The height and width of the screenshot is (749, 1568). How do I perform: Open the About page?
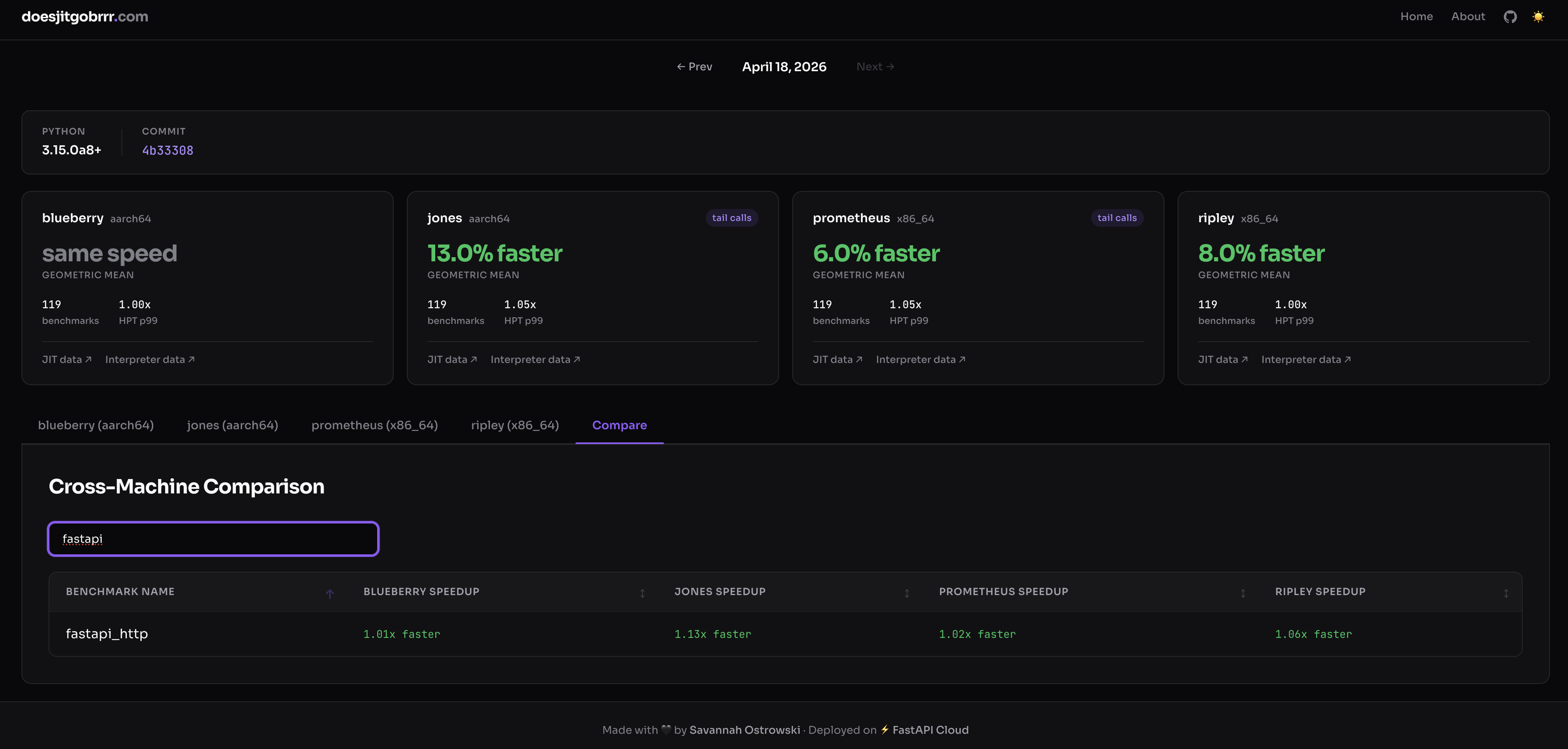click(1468, 16)
